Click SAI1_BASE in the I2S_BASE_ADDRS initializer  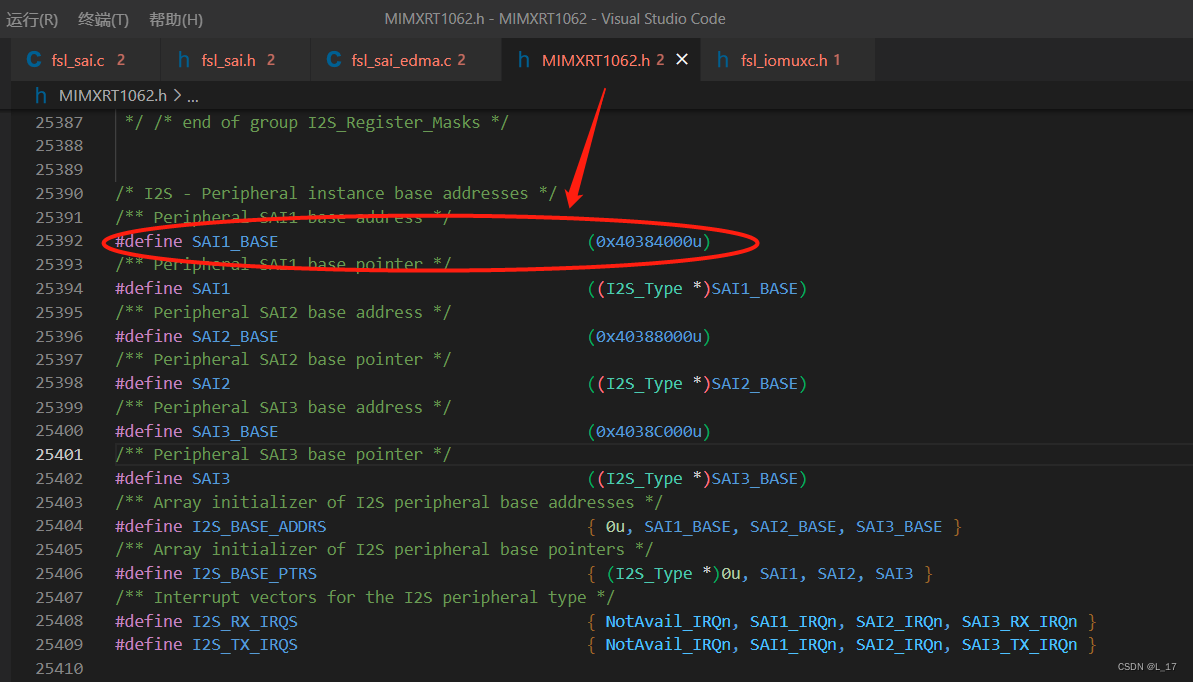[x=688, y=527]
